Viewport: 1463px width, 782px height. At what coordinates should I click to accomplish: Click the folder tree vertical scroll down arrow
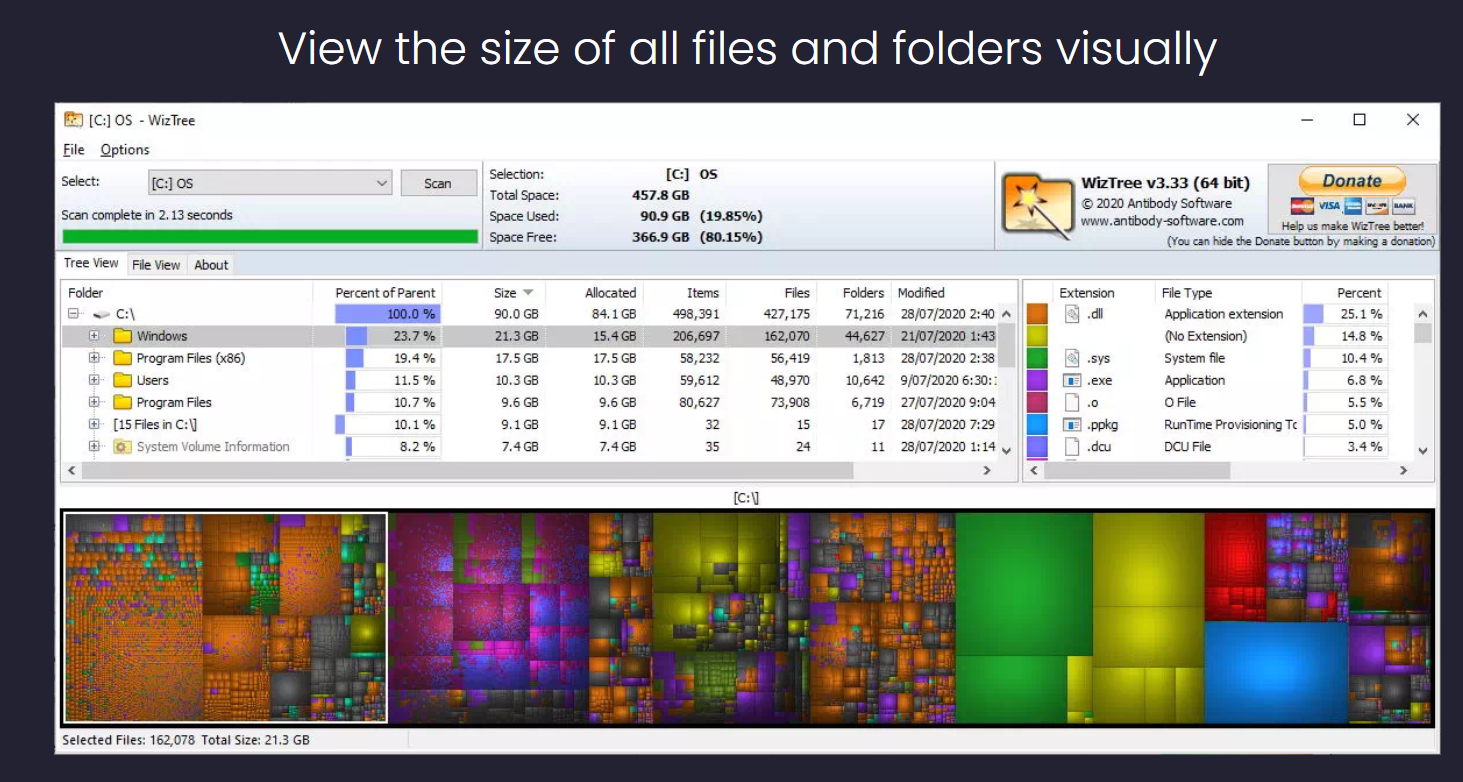[x=1007, y=451]
